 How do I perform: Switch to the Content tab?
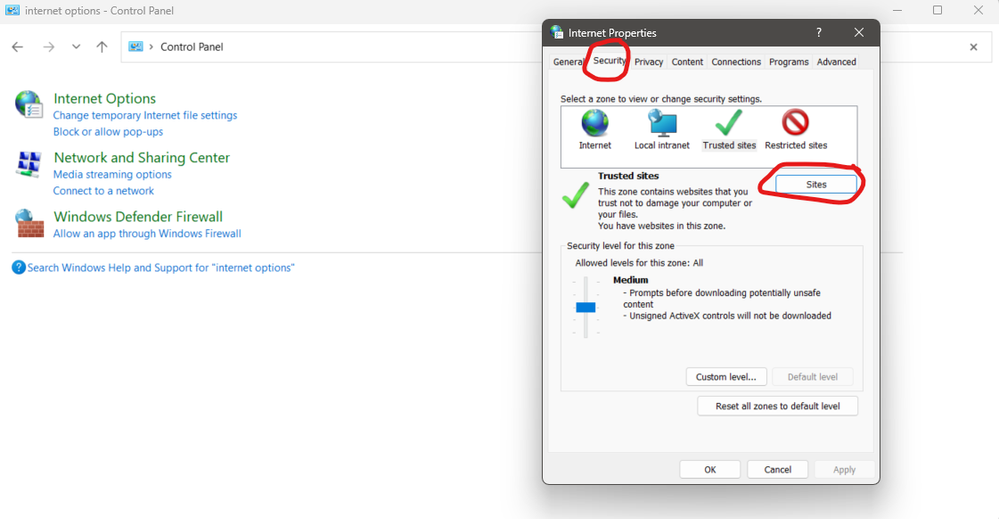pyautogui.click(x=687, y=62)
